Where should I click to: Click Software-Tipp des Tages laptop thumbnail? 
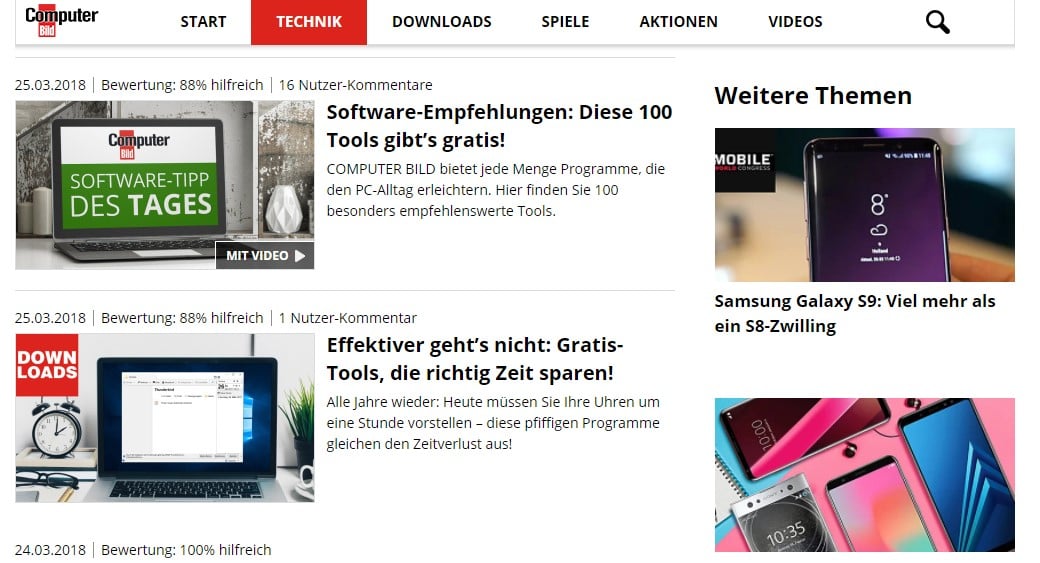click(165, 185)
